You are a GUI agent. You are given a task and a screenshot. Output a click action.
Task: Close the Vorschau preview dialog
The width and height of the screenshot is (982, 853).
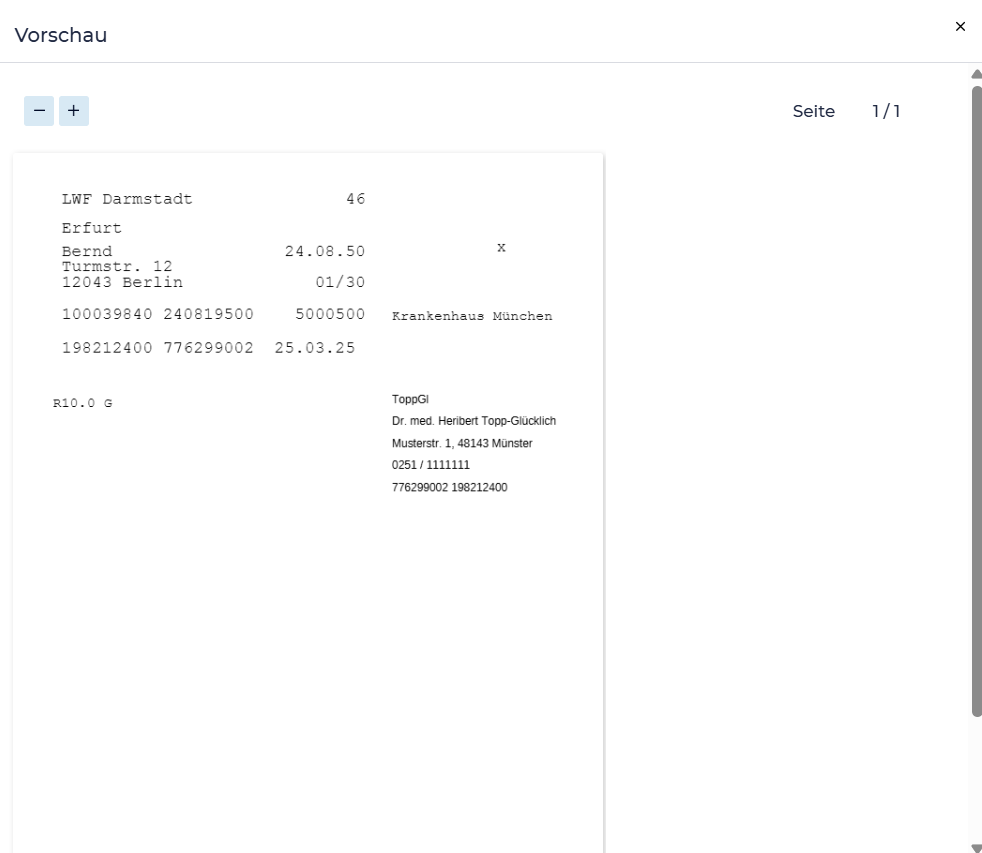coord(960,27)
